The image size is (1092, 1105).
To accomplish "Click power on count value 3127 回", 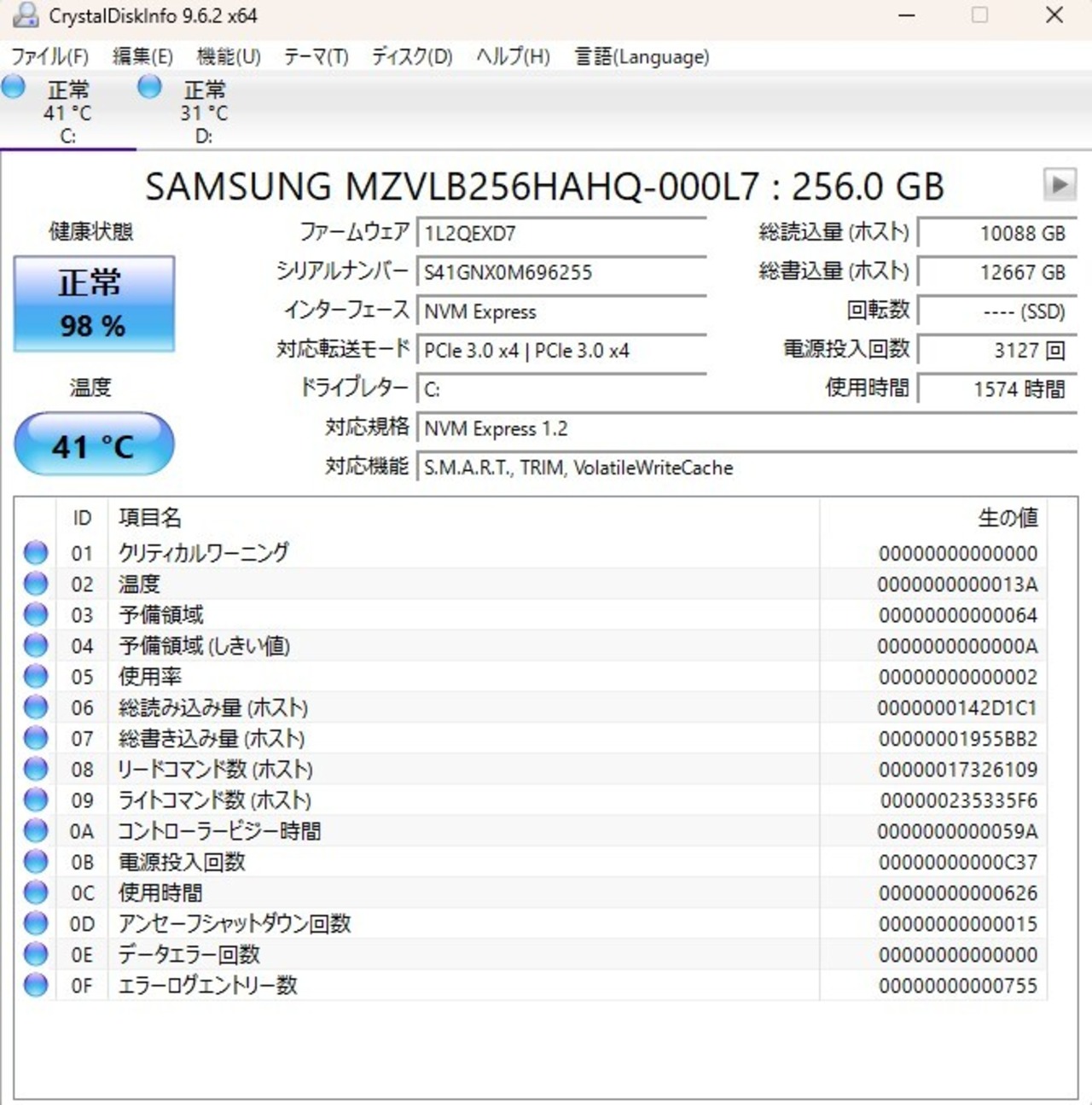I will [996, 351].
